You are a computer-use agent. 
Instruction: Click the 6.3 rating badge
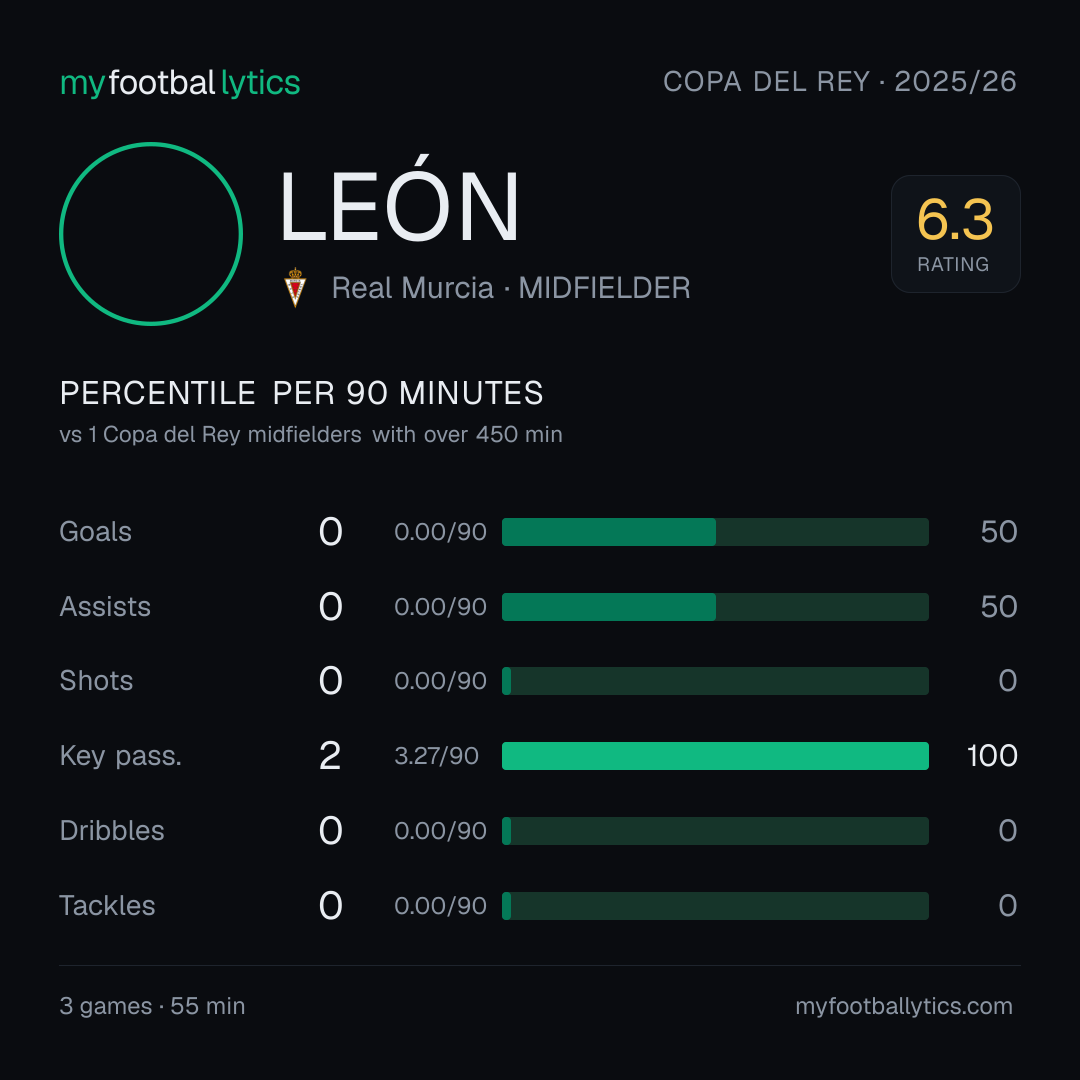click(x=955, y=233)
